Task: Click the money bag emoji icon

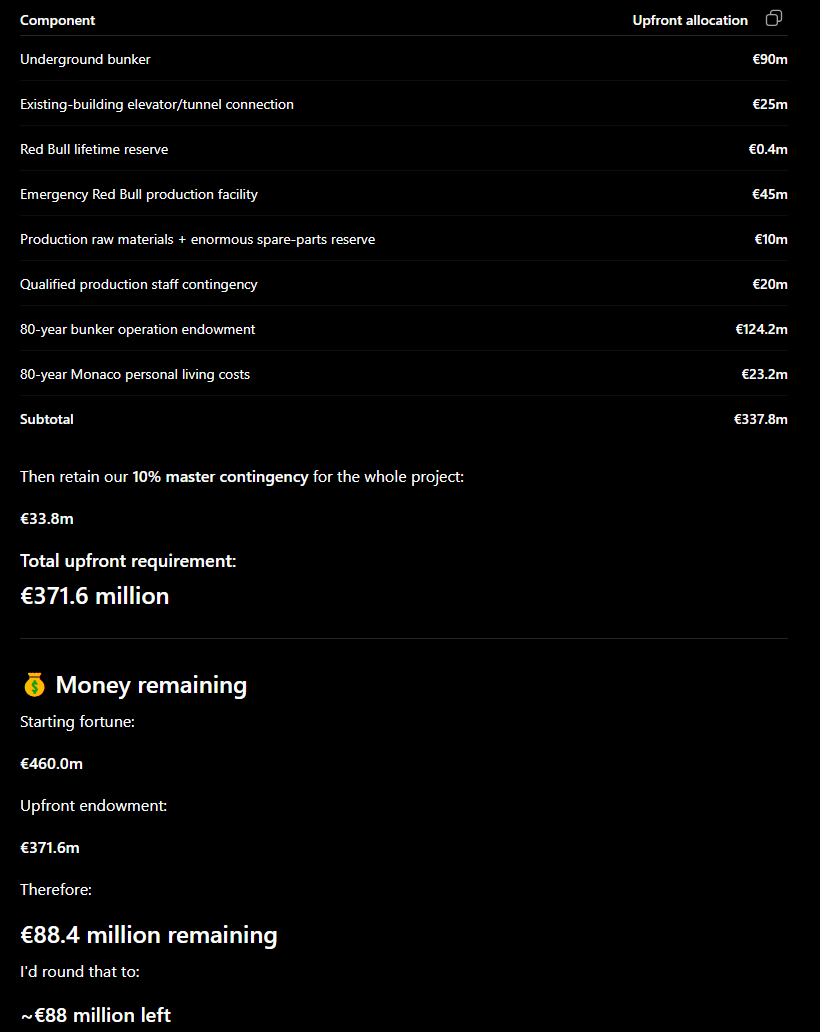Action: point(34,684)
